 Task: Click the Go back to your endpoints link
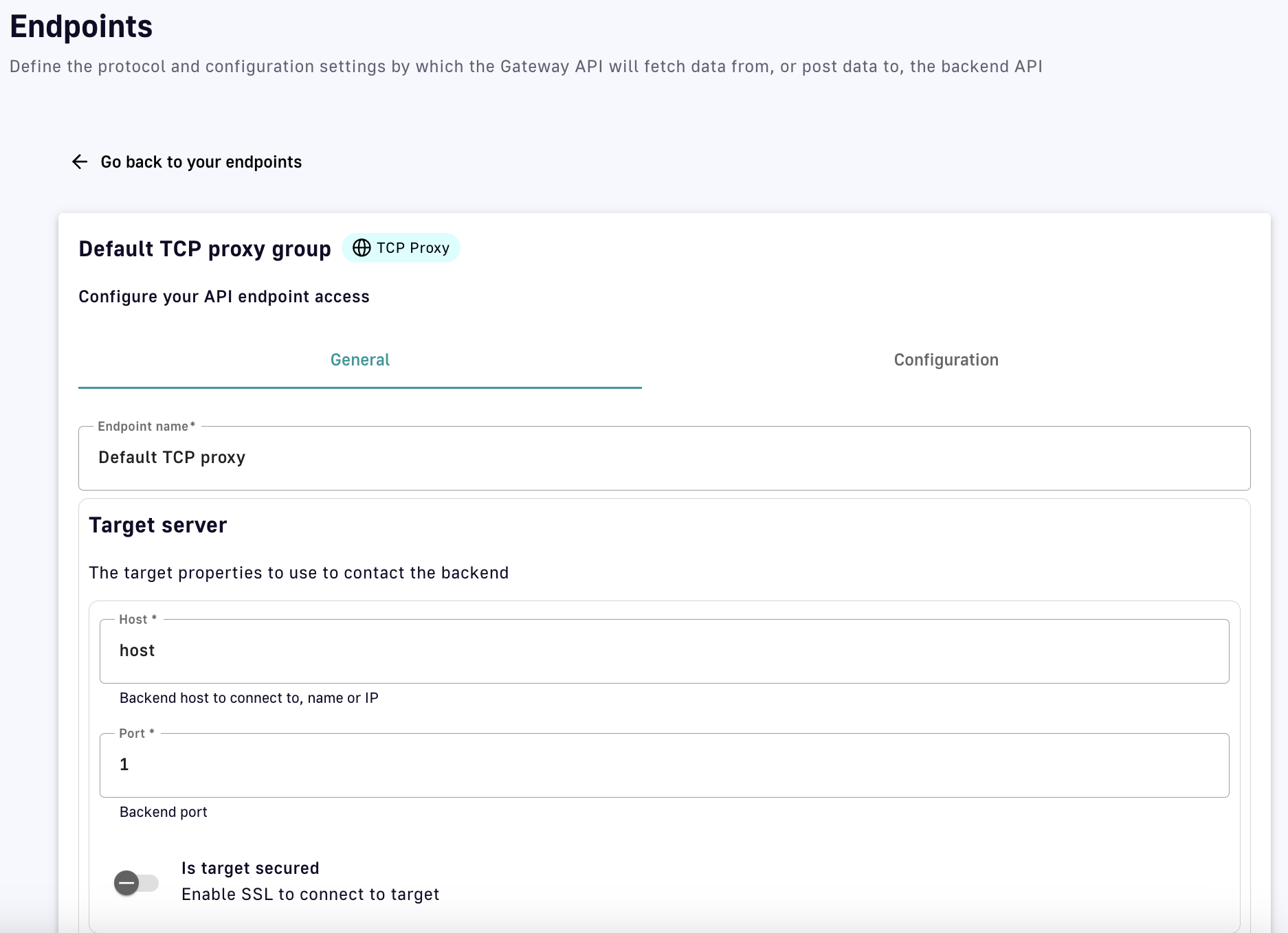click(201, 162)
